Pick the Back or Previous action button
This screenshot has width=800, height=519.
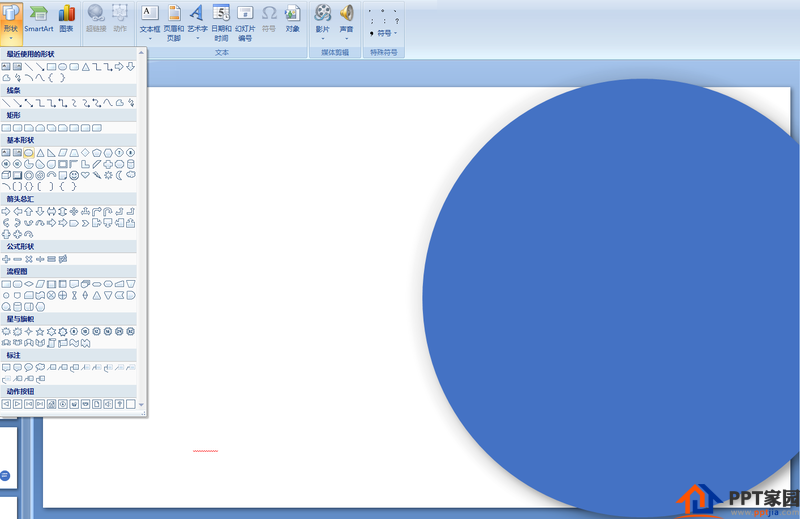click(x=6, y=404)
